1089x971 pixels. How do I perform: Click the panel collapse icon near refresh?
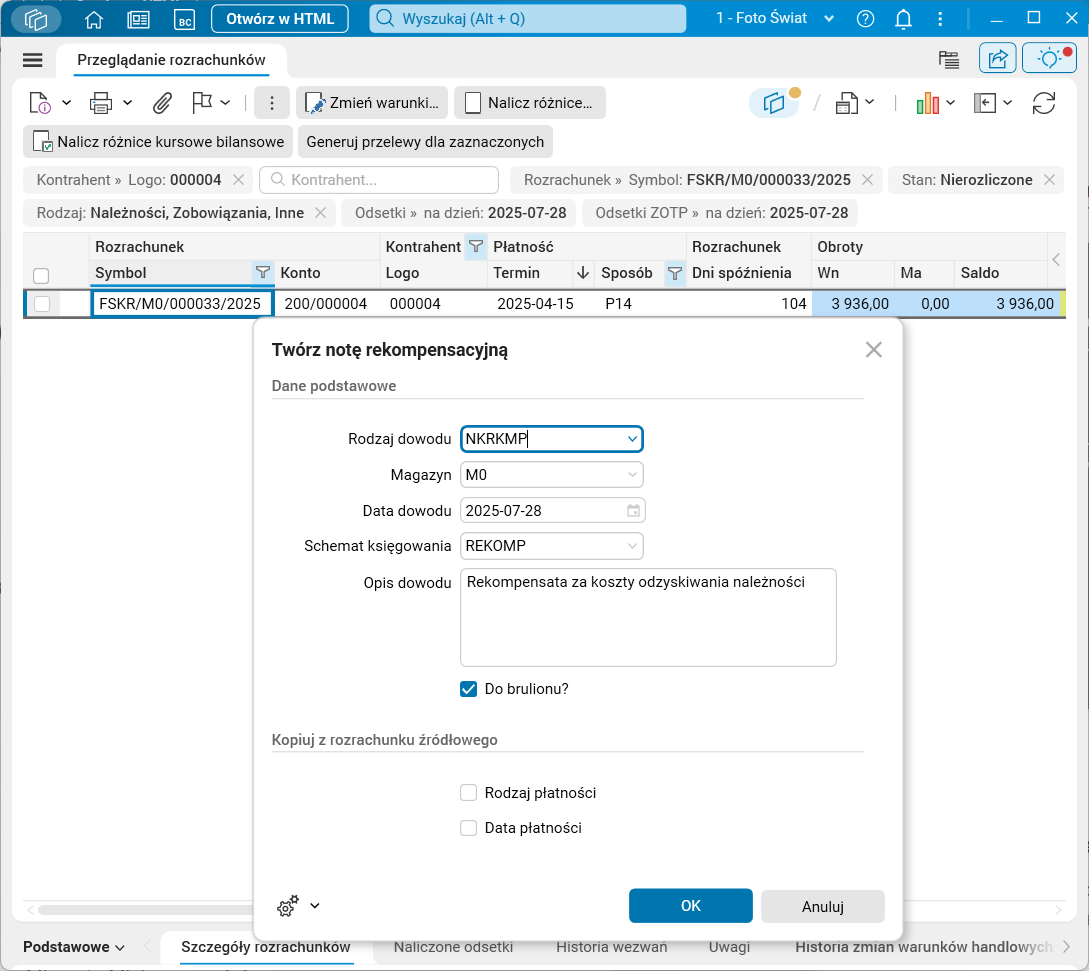(x=985, y=103)
